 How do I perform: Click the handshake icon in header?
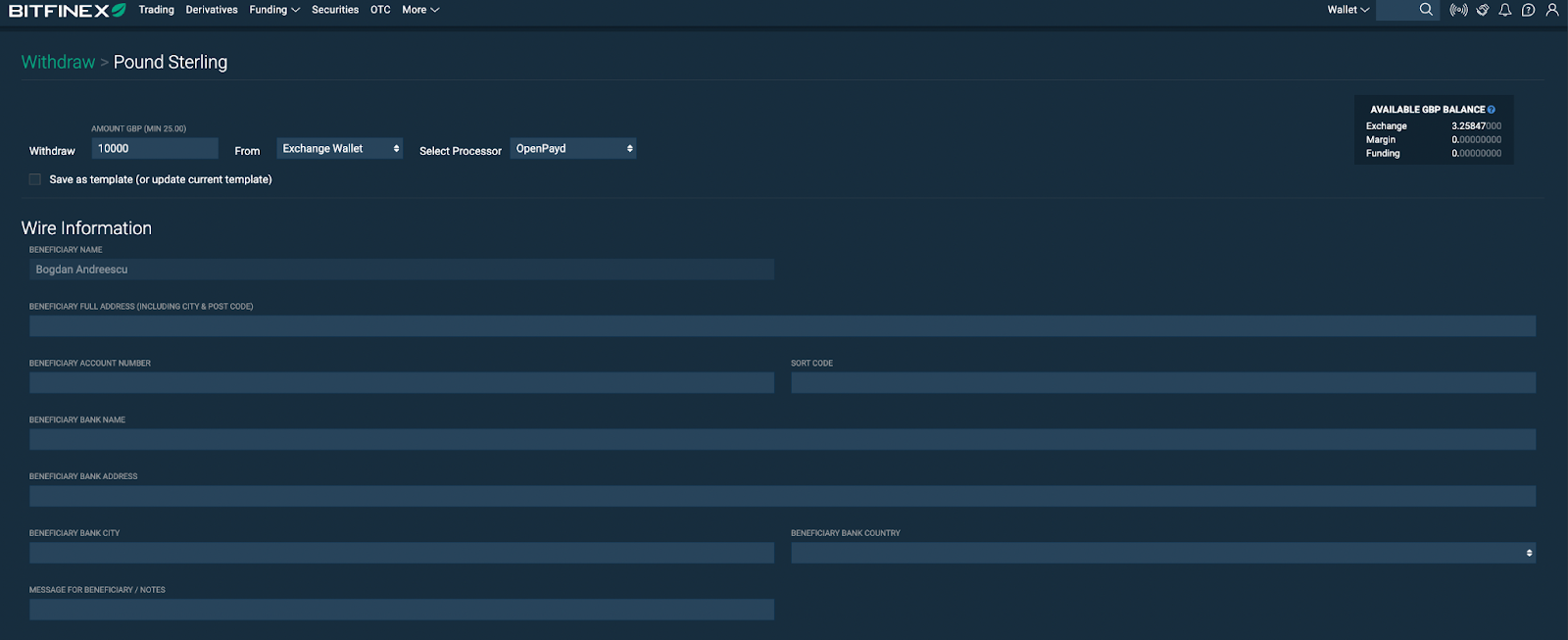coord(1483,10)
